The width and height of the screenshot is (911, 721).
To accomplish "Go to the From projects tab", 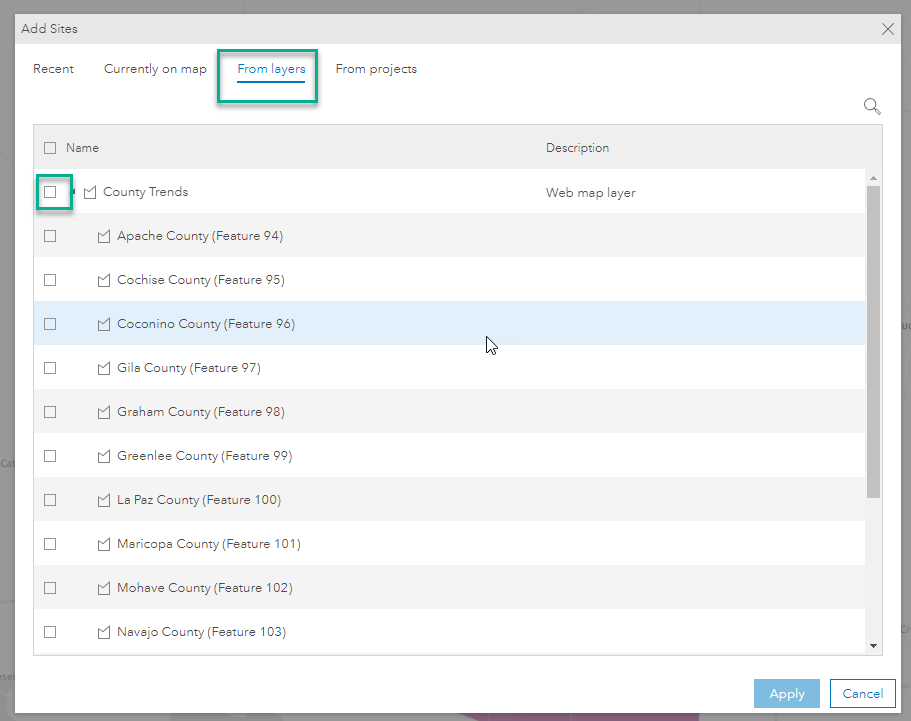I will pos(376,69).
